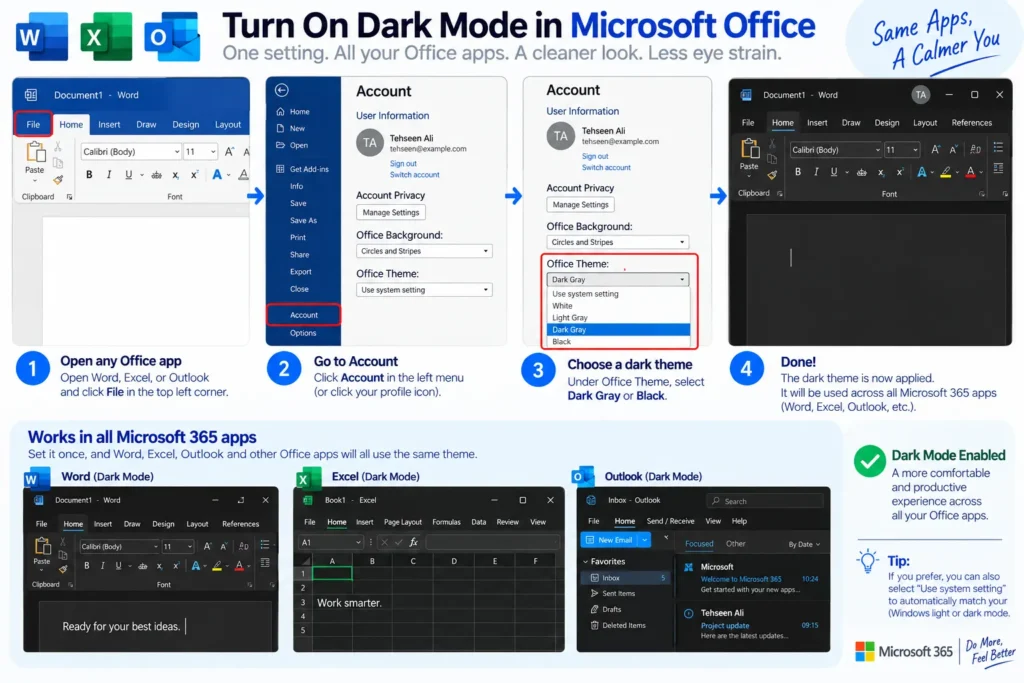Click the yellow highlight color in the step 4 dark Word ribbon
Screen dimensions: 1024x683
pos(945,172)
